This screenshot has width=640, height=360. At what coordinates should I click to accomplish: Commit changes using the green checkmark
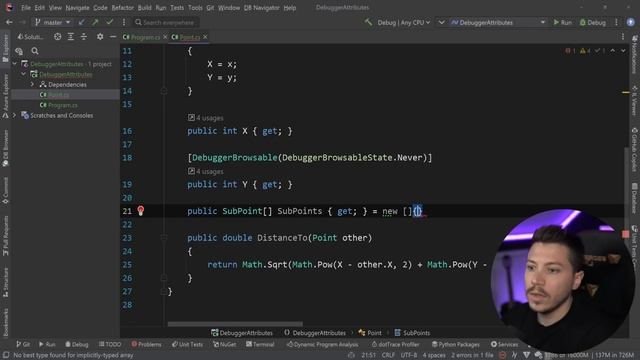(x=109, y=22)
